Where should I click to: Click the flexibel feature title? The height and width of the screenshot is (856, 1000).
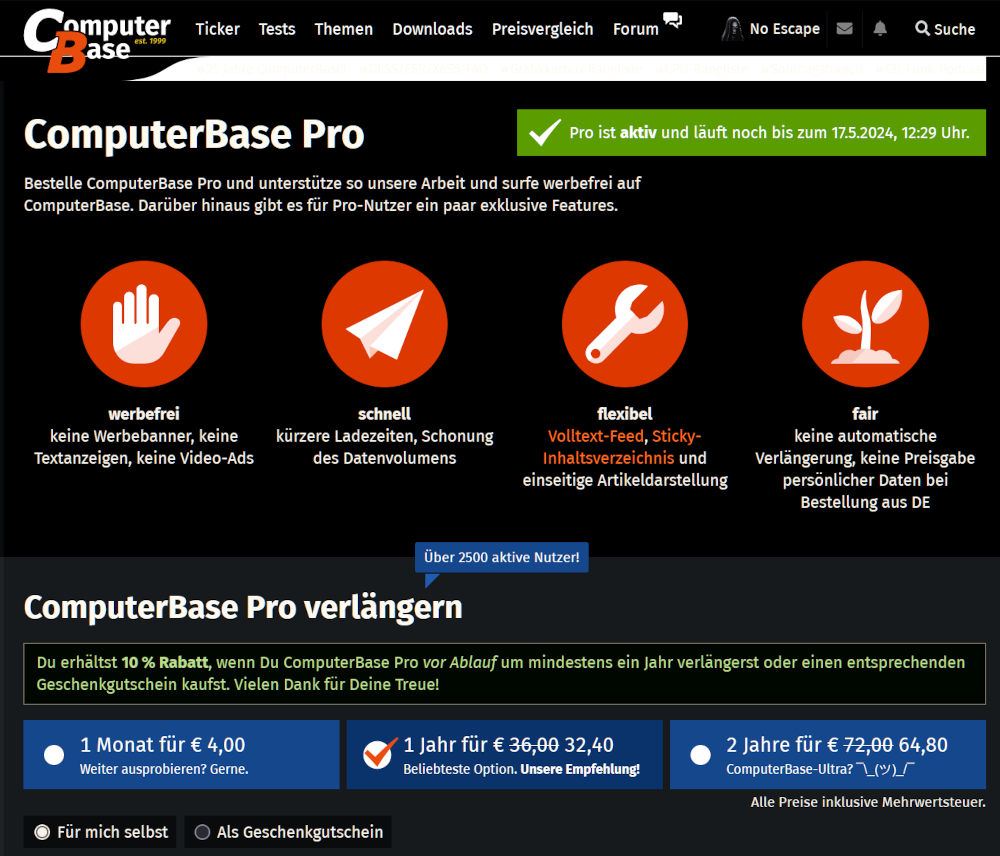tap(625, 414)
